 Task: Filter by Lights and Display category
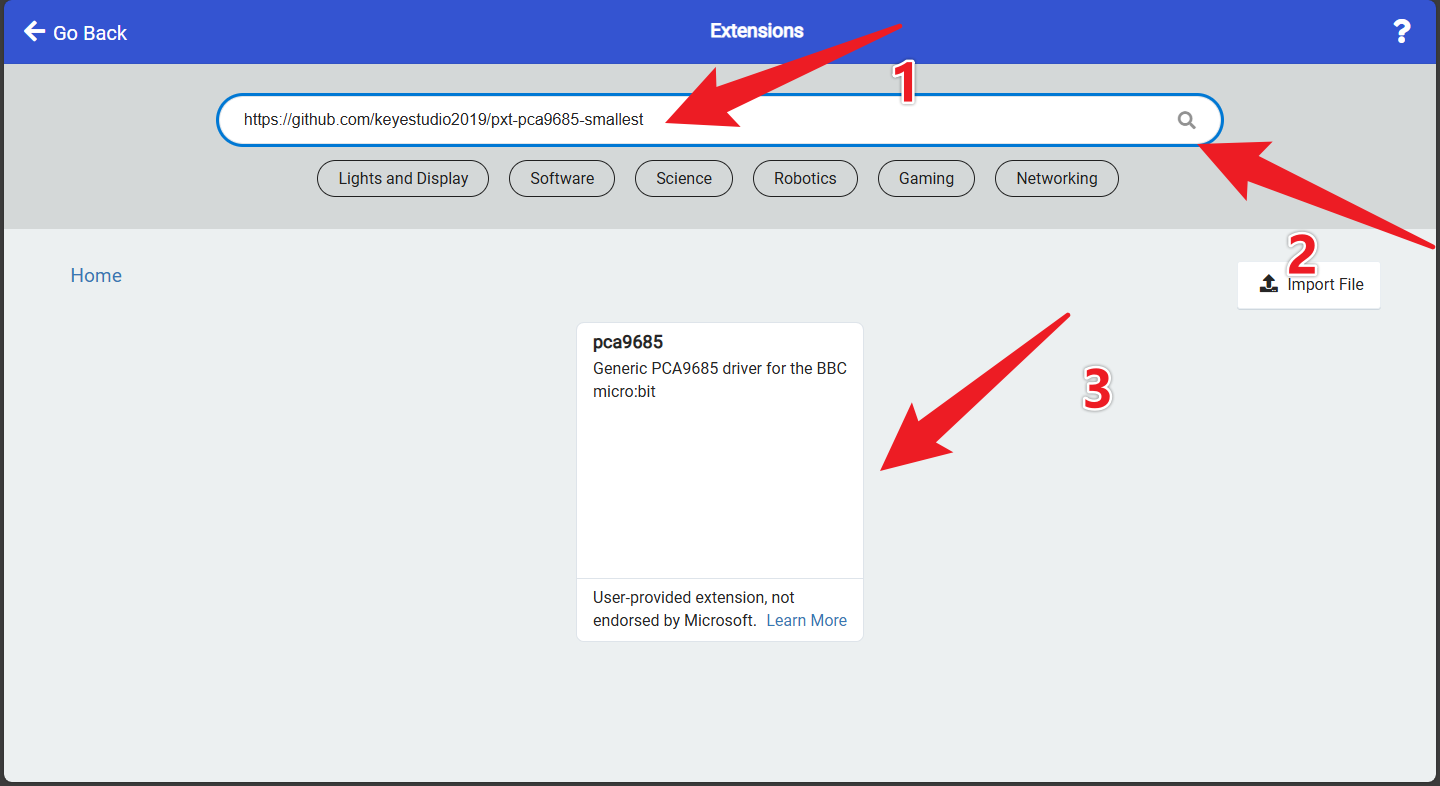click(403, 178)
